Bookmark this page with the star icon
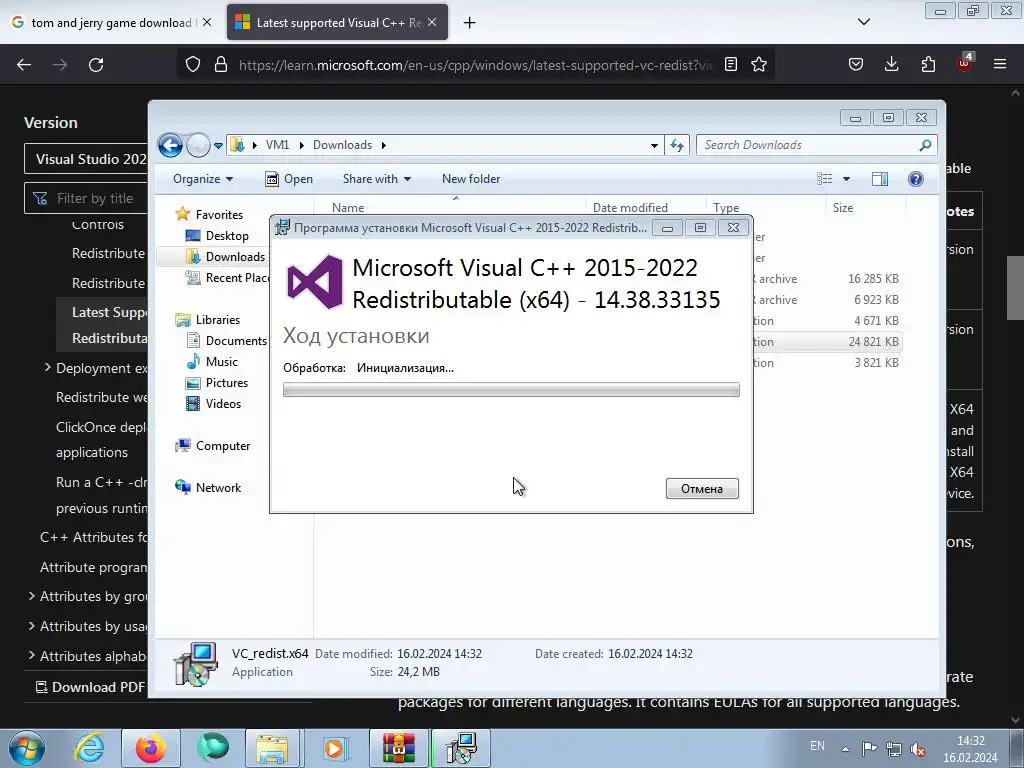Image resolution: width=1024 pixels, height=768 pixels. click(759, 65)
